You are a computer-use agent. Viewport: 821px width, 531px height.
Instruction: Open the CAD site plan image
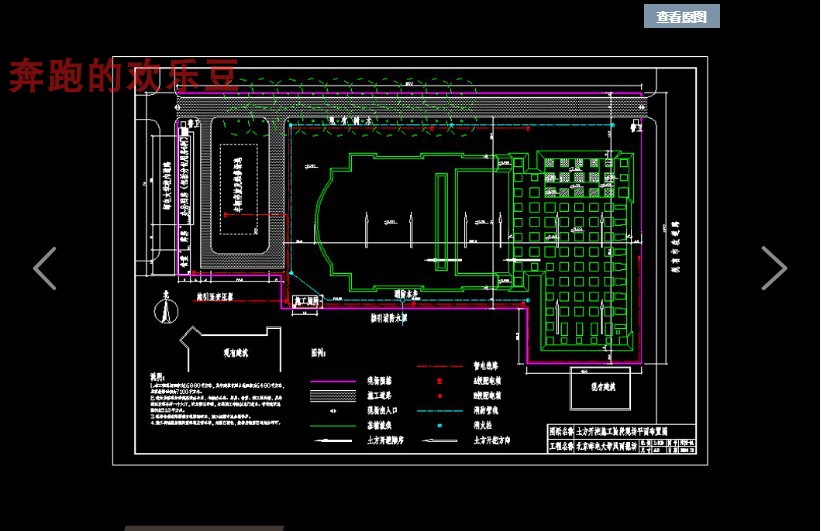pos(410,260)
